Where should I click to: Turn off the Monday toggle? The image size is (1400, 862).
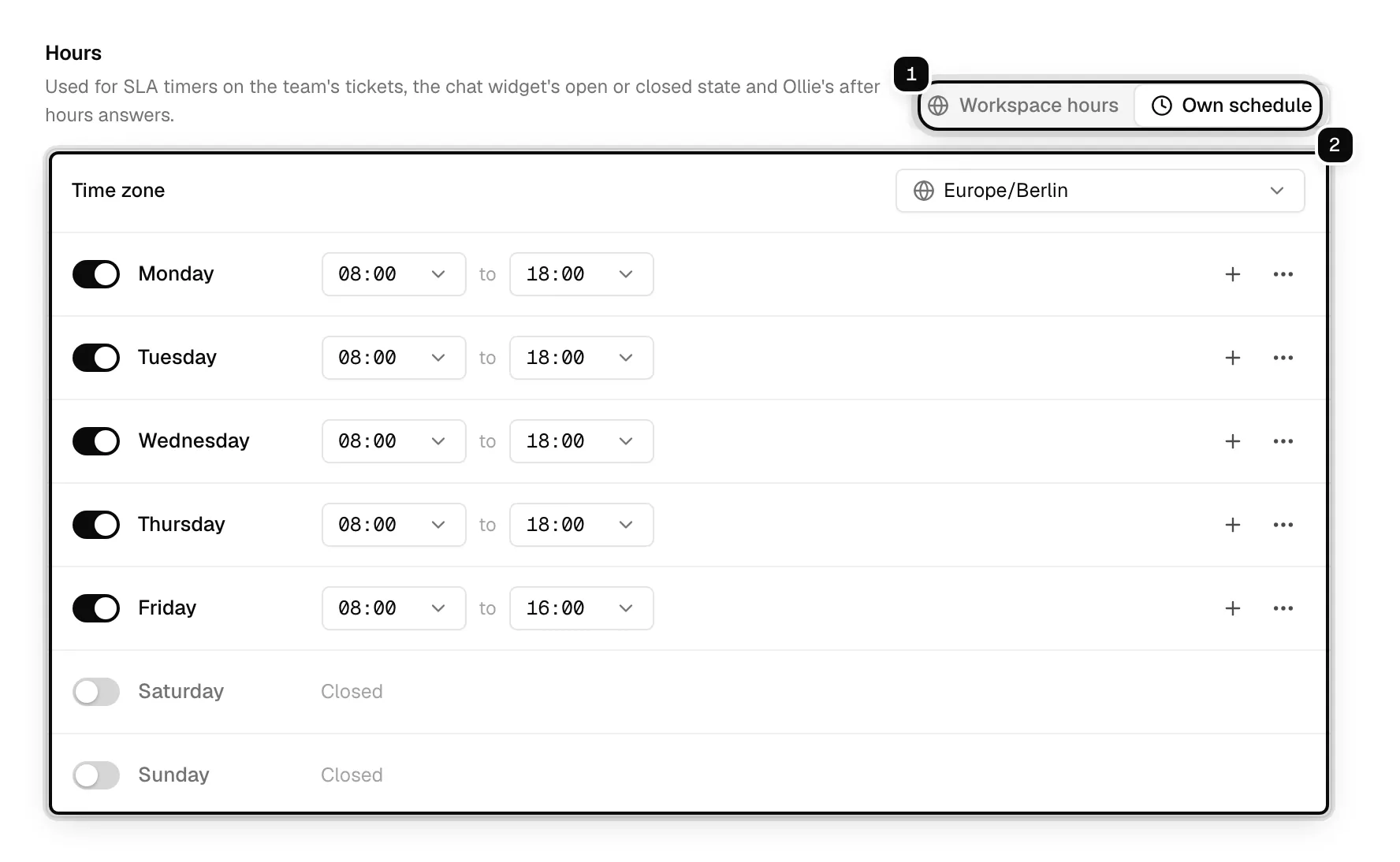point(96,274)
